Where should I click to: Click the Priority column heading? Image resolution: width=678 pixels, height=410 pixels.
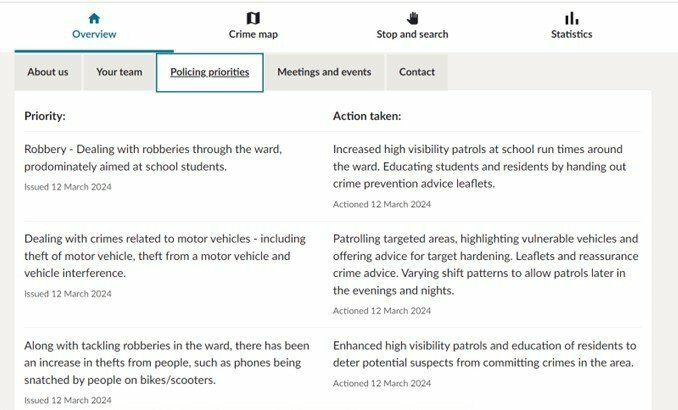pyautogui.click(x=45, y=116)
